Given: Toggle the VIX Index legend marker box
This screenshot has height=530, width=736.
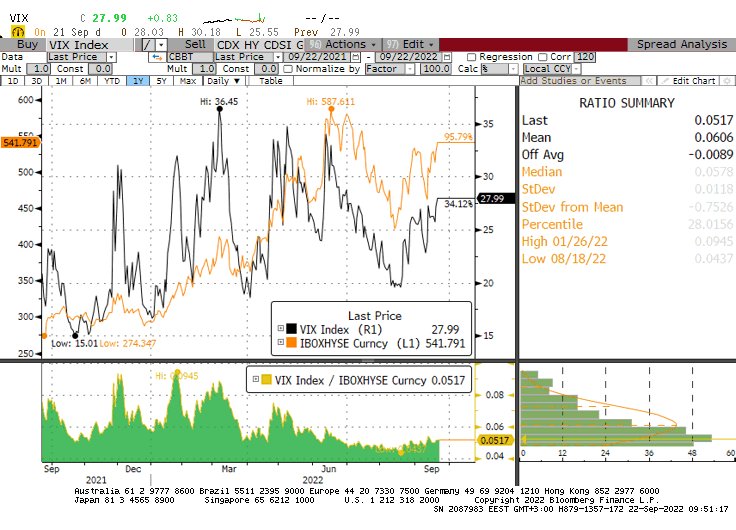Looking at the screenshot, I should [x=281, y=328].
